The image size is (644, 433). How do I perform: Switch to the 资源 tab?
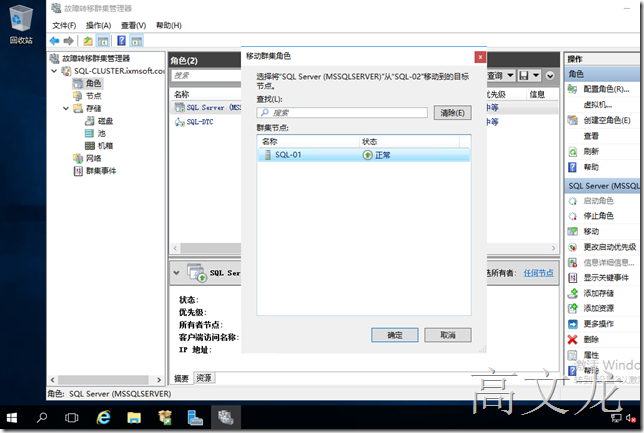click(204, 378)
